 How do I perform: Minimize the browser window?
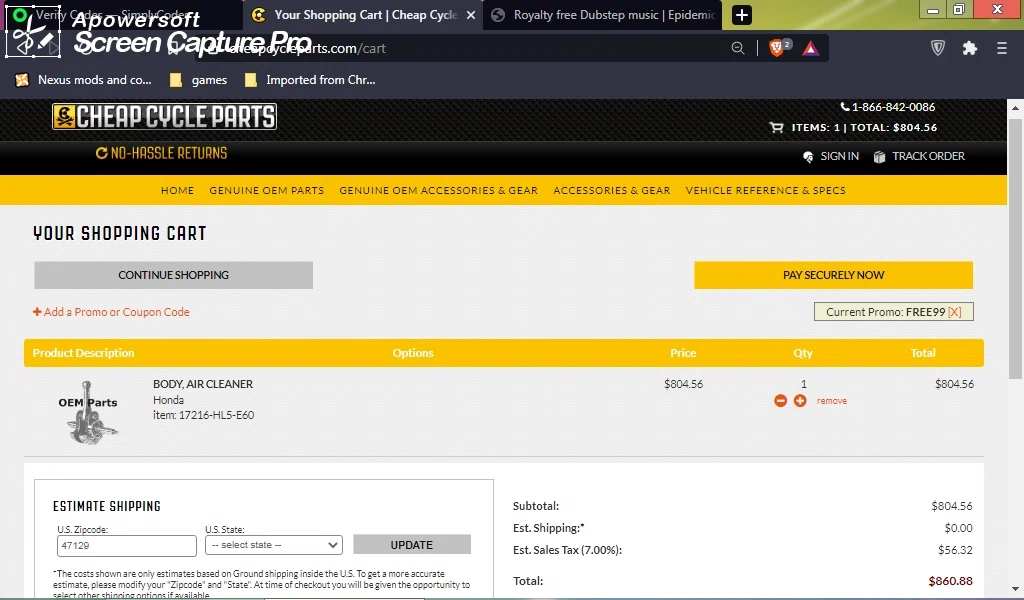pos(933,10)
